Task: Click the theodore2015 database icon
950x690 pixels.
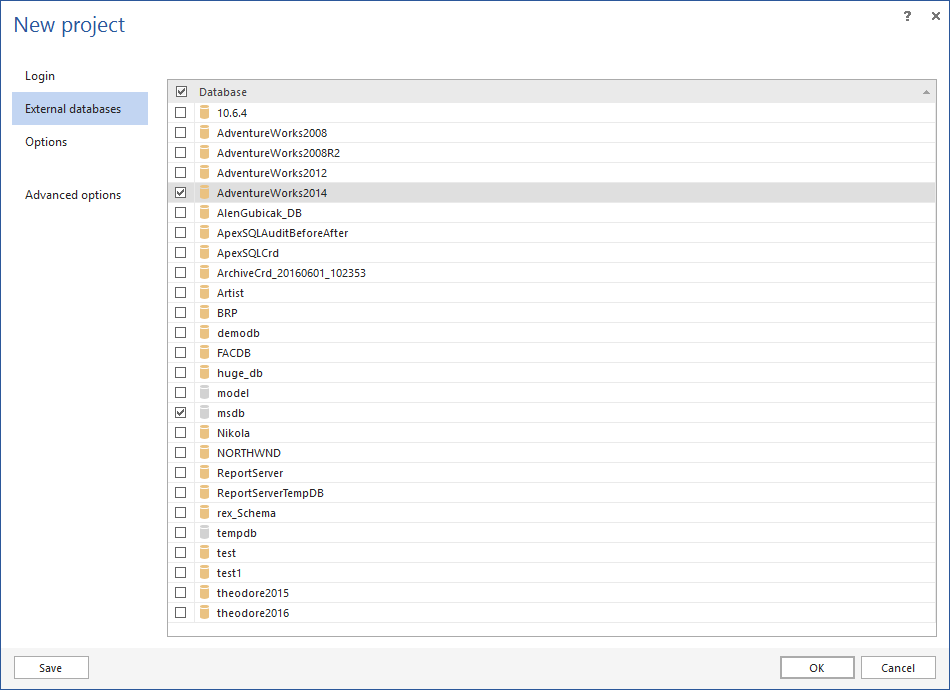Action: 205,592
